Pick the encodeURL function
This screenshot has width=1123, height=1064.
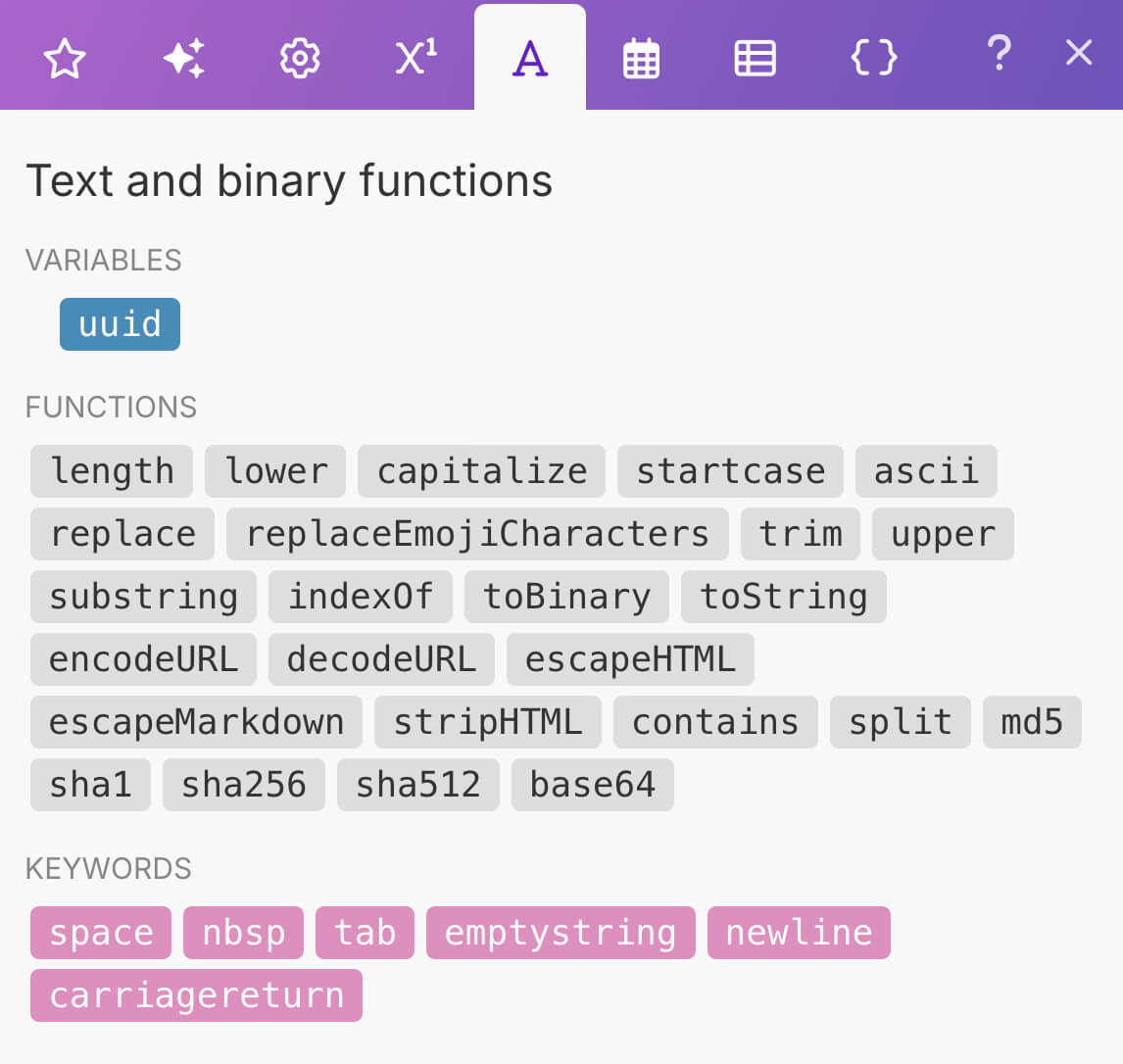[143, 659]
